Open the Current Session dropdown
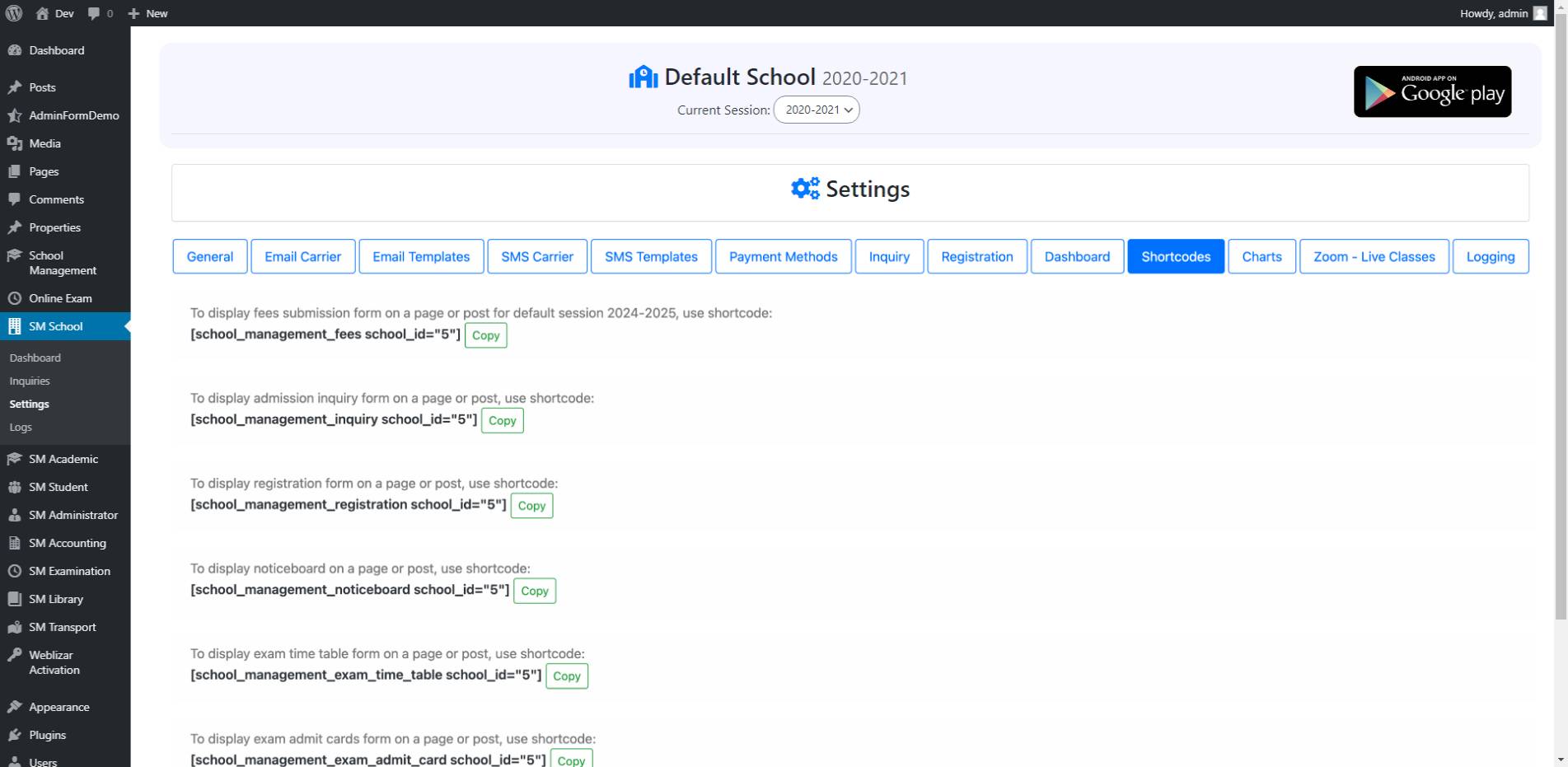 point(816,110)
